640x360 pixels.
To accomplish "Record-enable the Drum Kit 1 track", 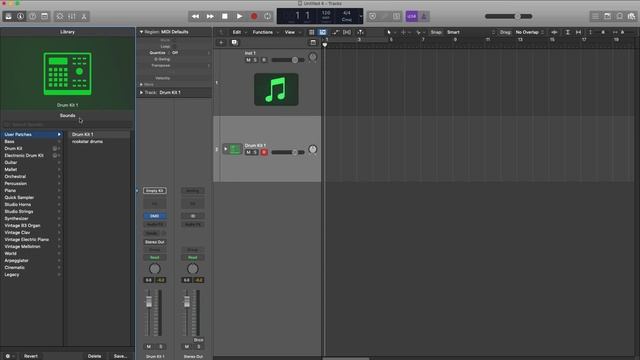I will [x=264, y=152].
